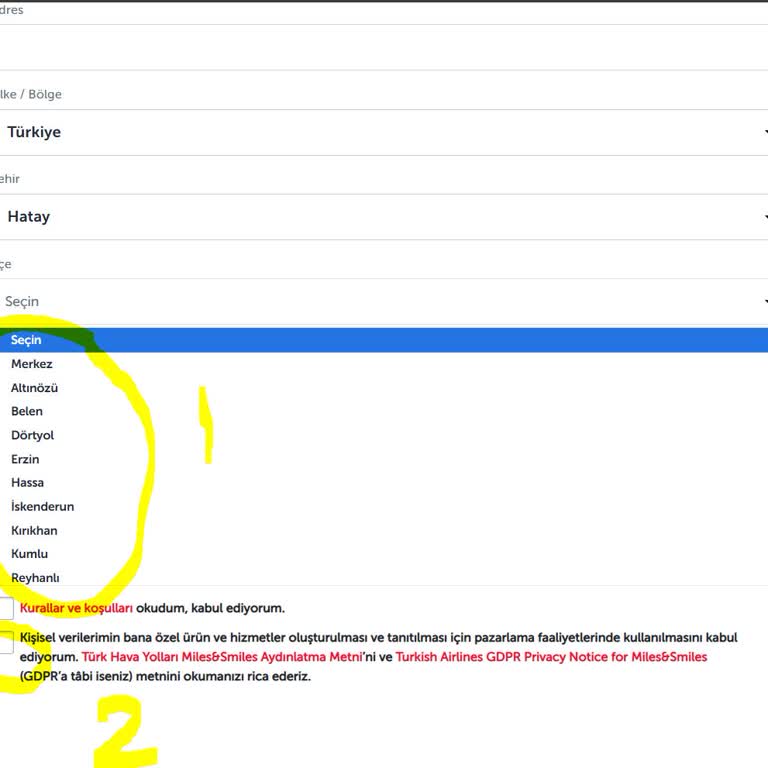Tick the Kişisel verilerimin marketing consent checkbox
Image resolution: width=768 pixels, height=768 pixels.
[5, 642]
